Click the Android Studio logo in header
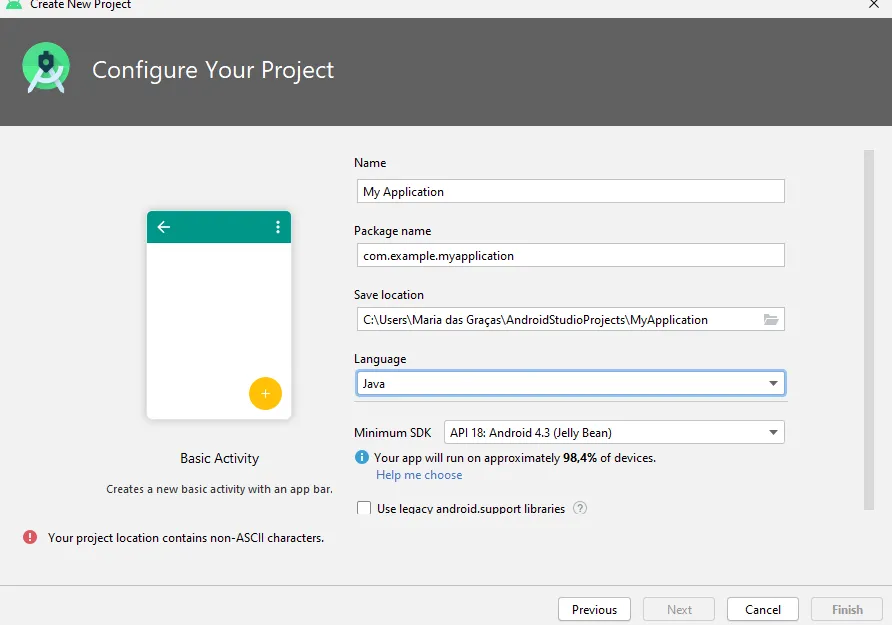The height and width of the screenshot is (625, 892). click(x=46, y=68)
